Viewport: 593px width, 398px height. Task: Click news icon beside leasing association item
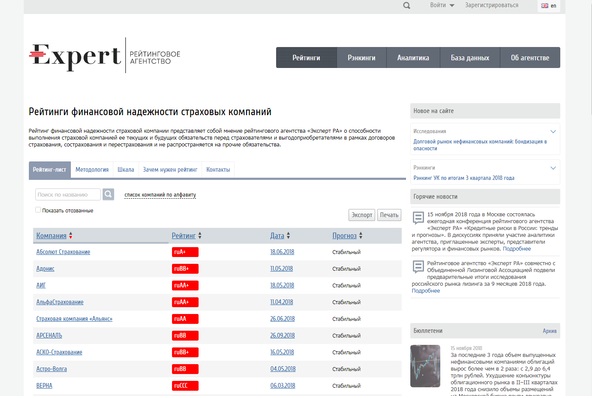click(418, 267)
